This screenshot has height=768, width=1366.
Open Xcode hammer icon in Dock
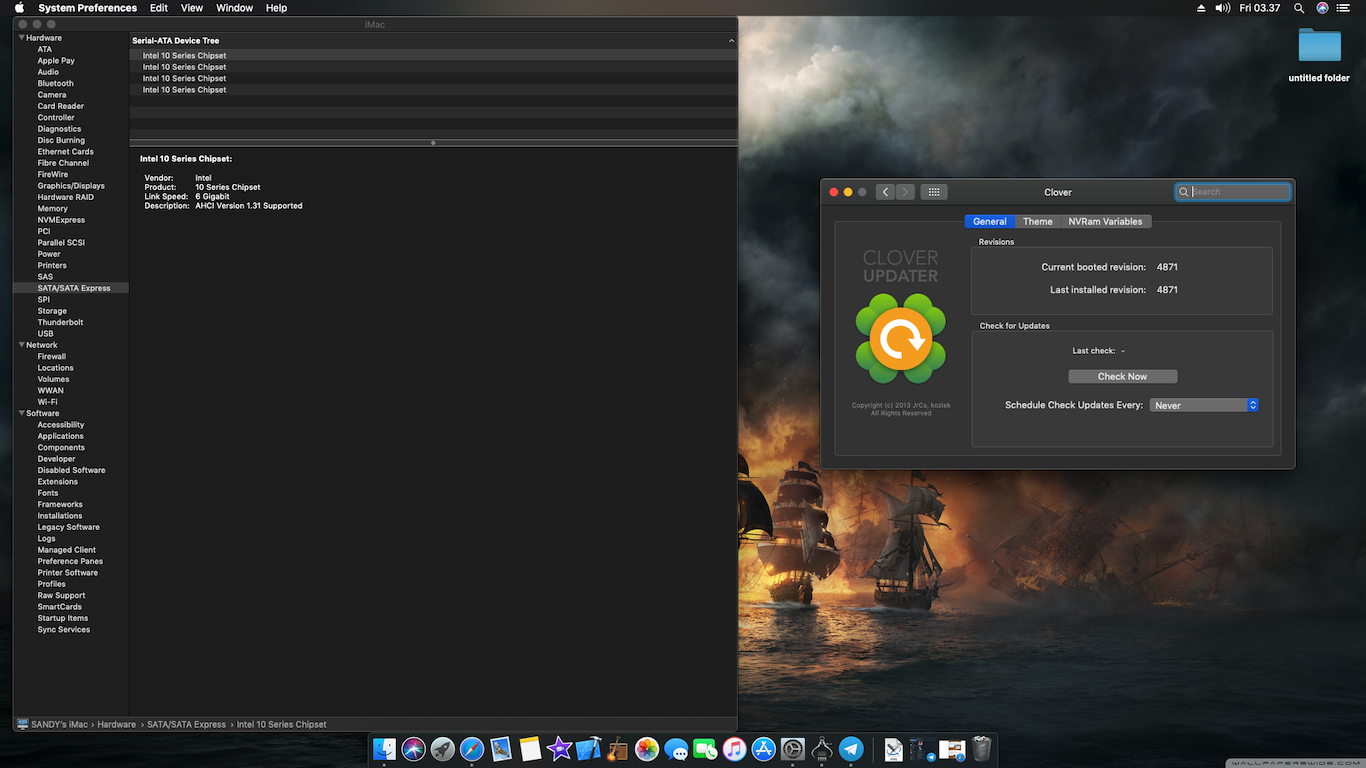click(x=589, y=748)
